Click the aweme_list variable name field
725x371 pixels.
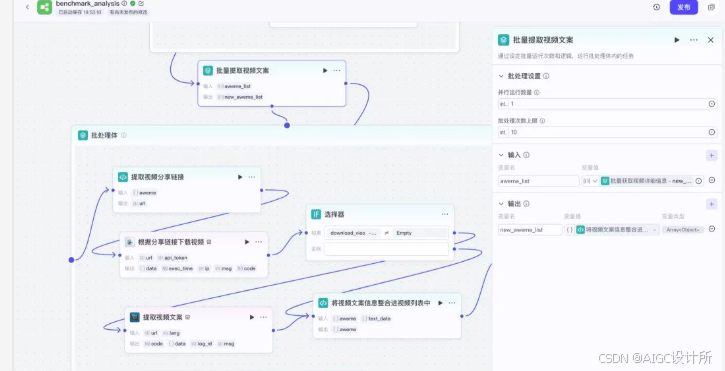click(x=539, y=181)
